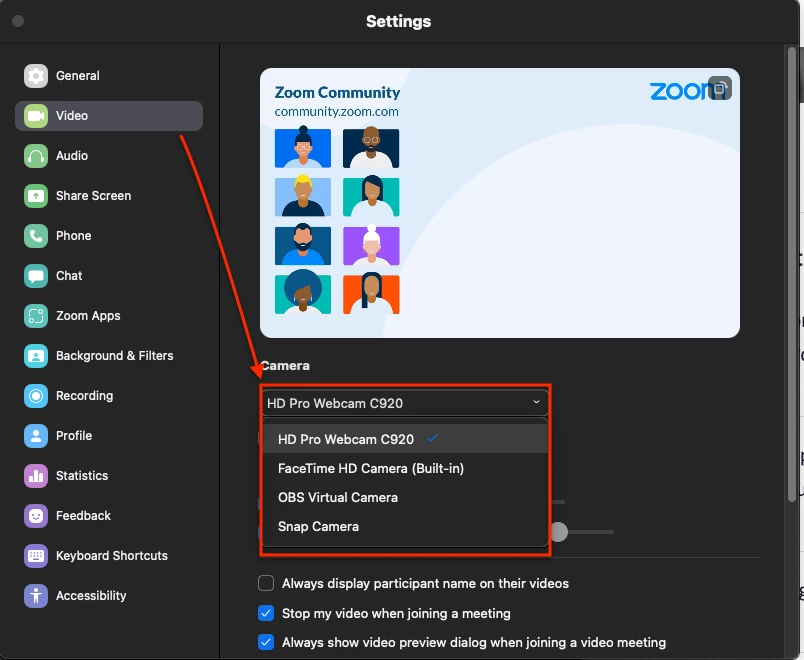The height and width of the screenshot is (660, 804).
Task: Click the Recording circle icon
Action: (36, 396)
